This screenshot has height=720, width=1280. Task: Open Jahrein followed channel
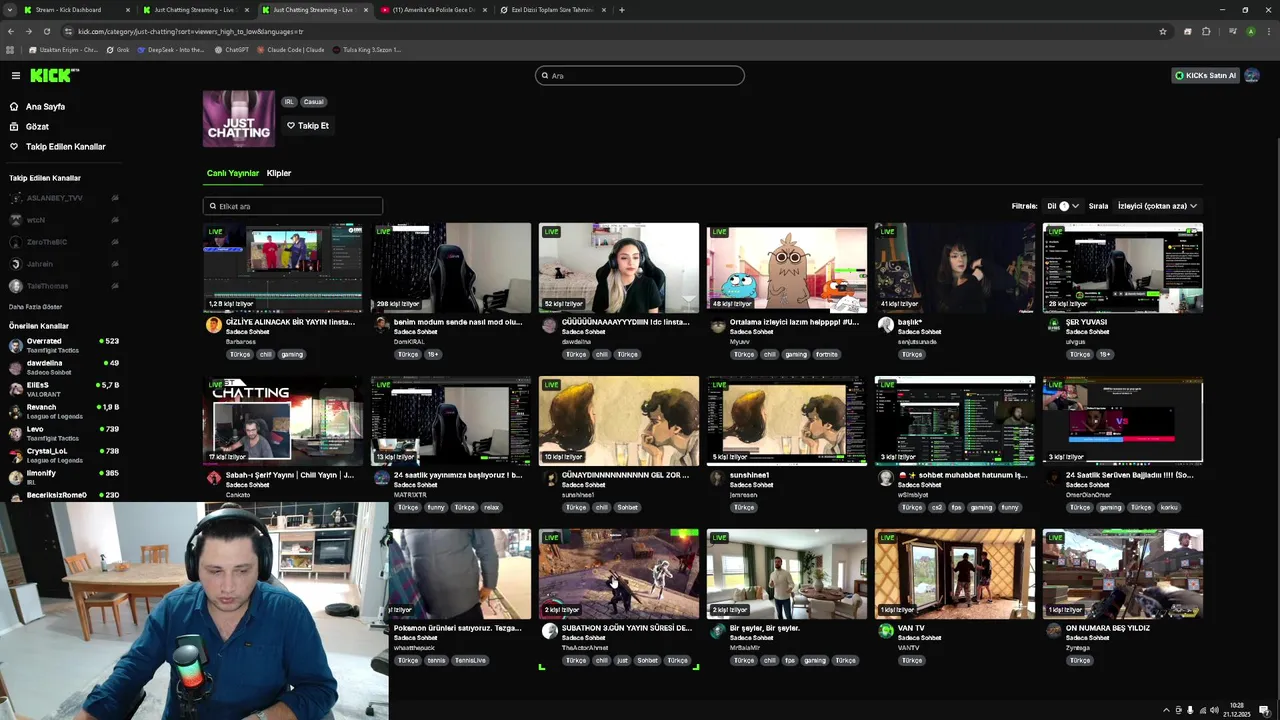coord(62,264)
